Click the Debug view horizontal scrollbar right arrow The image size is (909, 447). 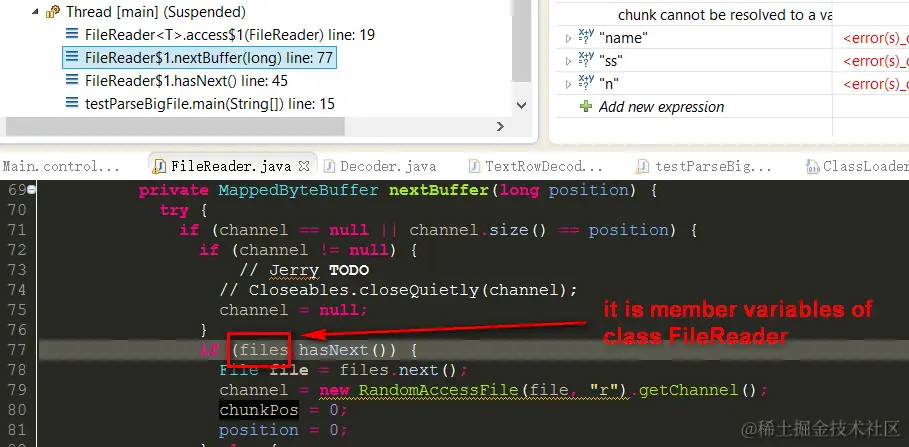click(500, 126)
